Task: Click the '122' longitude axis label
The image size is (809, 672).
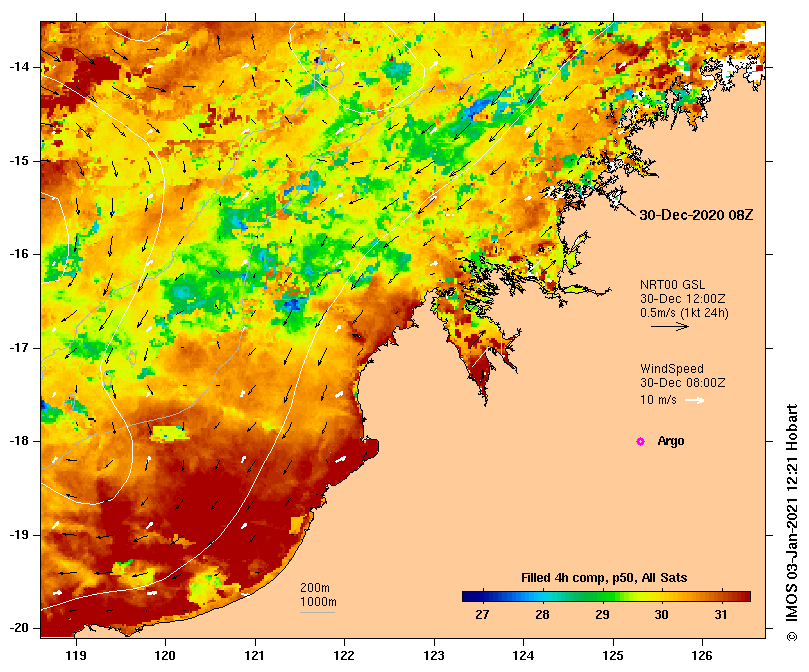Action: [x=344, y=656]
